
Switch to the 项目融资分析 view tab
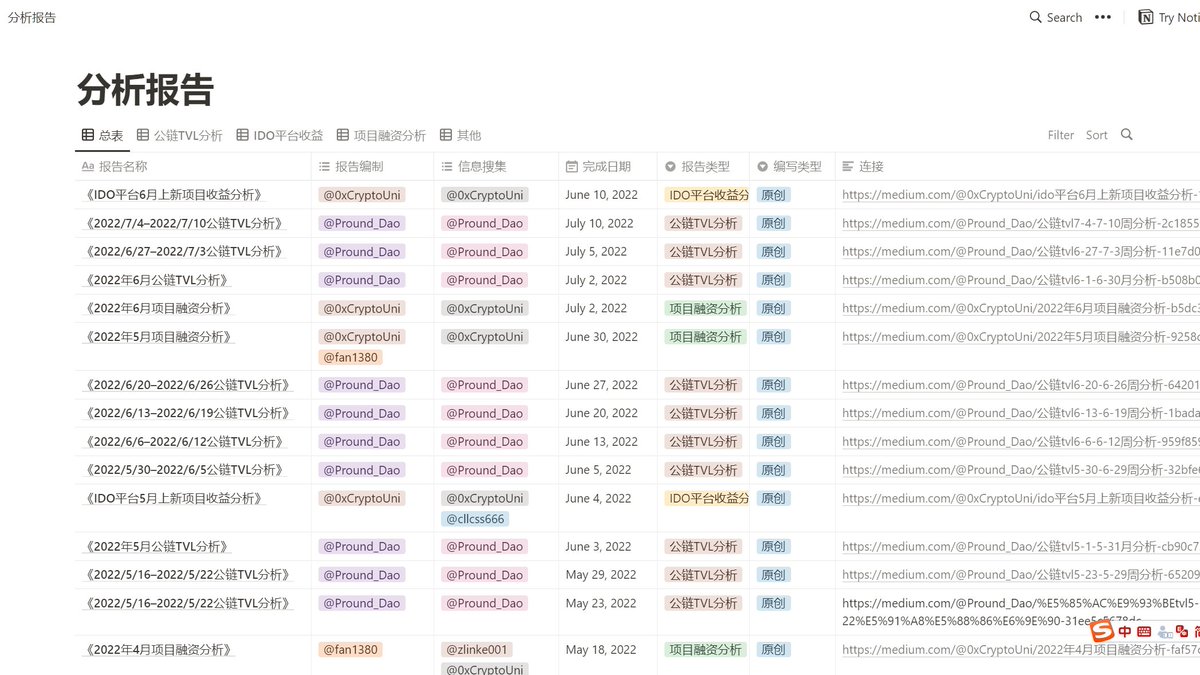(381, 135)
